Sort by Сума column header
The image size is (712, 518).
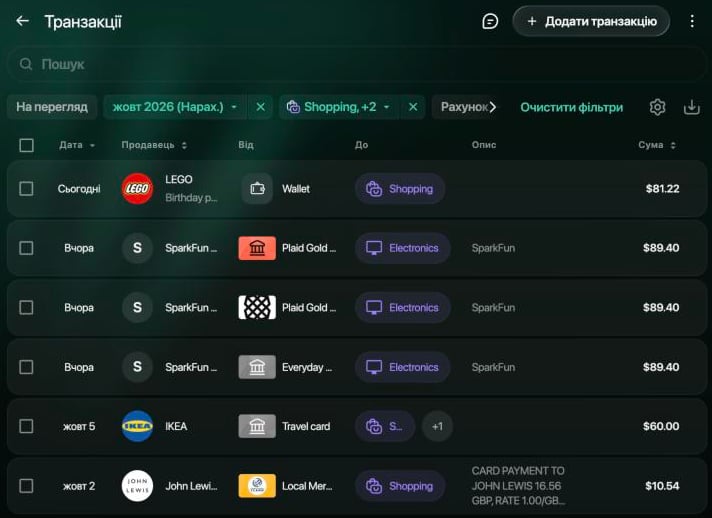tap(657, 145)
